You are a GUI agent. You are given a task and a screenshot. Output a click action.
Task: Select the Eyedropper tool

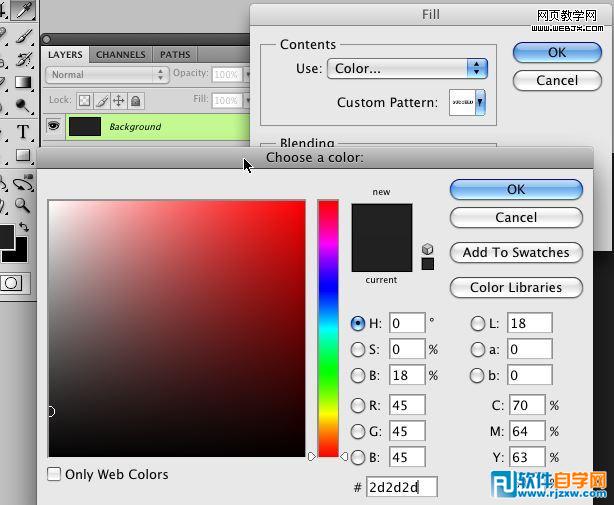point(23,10)
